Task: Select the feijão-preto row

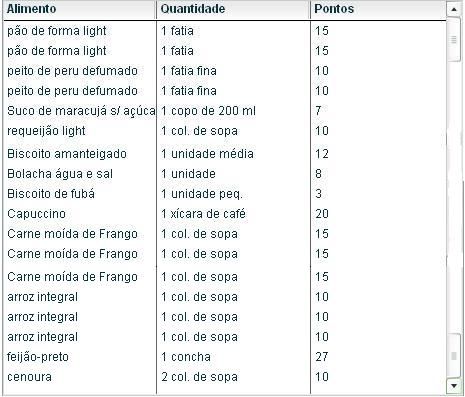Action: pyautogui.click(x=224, y=357)
